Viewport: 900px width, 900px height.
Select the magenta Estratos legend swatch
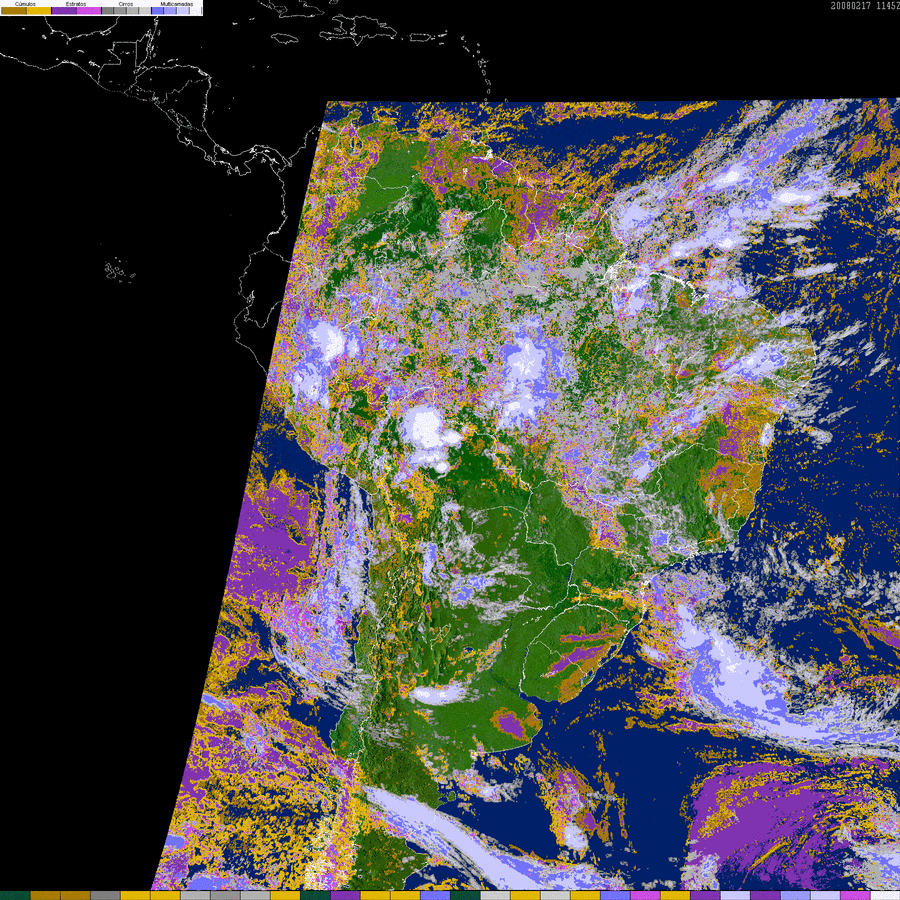click(x=89, y=10)
